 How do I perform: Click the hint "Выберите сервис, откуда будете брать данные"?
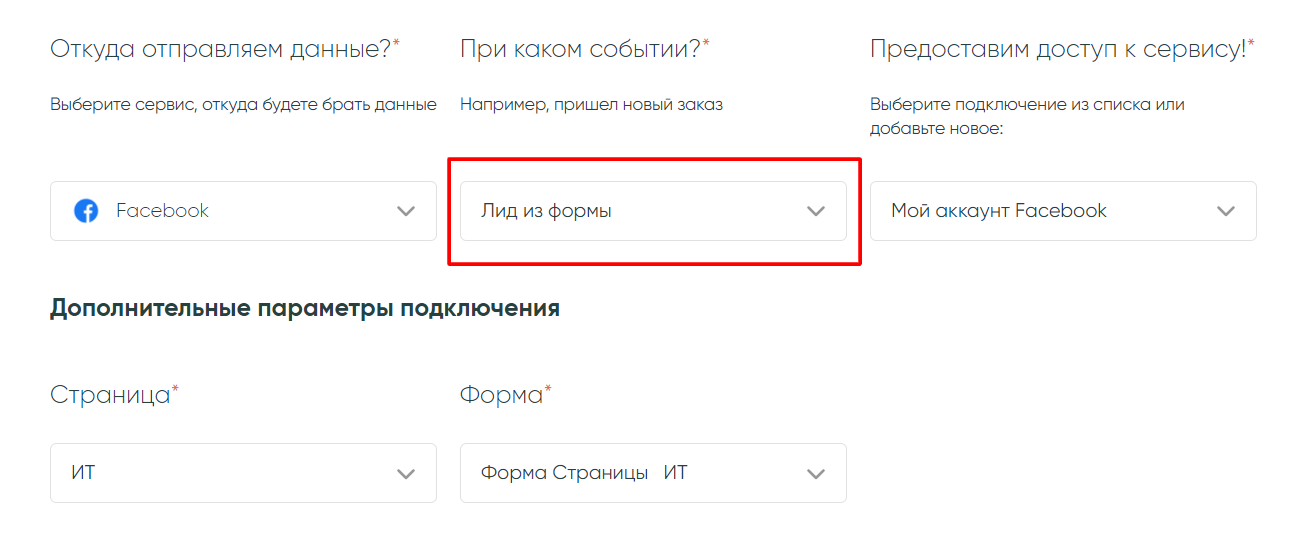point(243,104)
